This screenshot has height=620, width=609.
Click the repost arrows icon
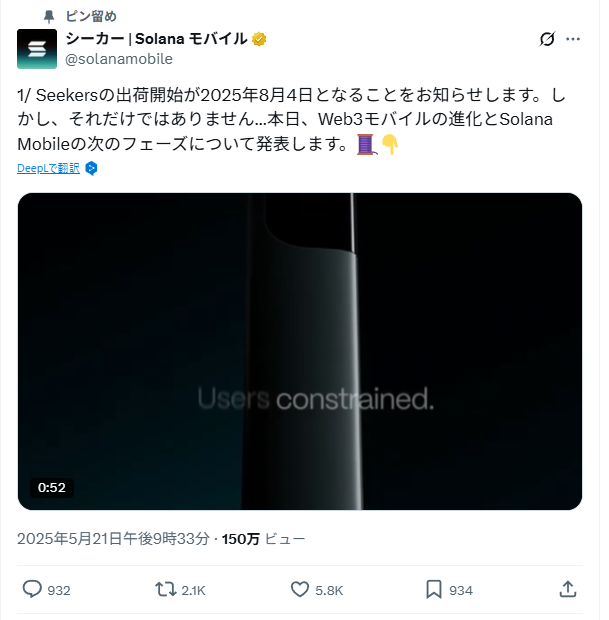click(x=165, y=589)
